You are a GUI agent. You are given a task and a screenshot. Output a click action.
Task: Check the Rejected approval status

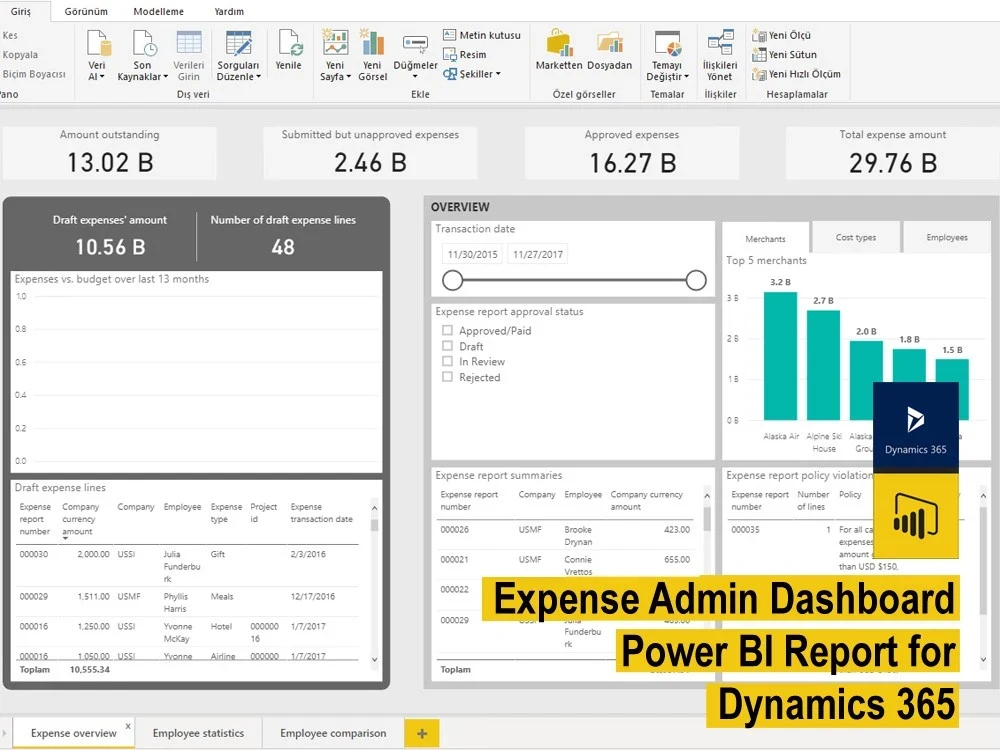click(x=445, y=377)
